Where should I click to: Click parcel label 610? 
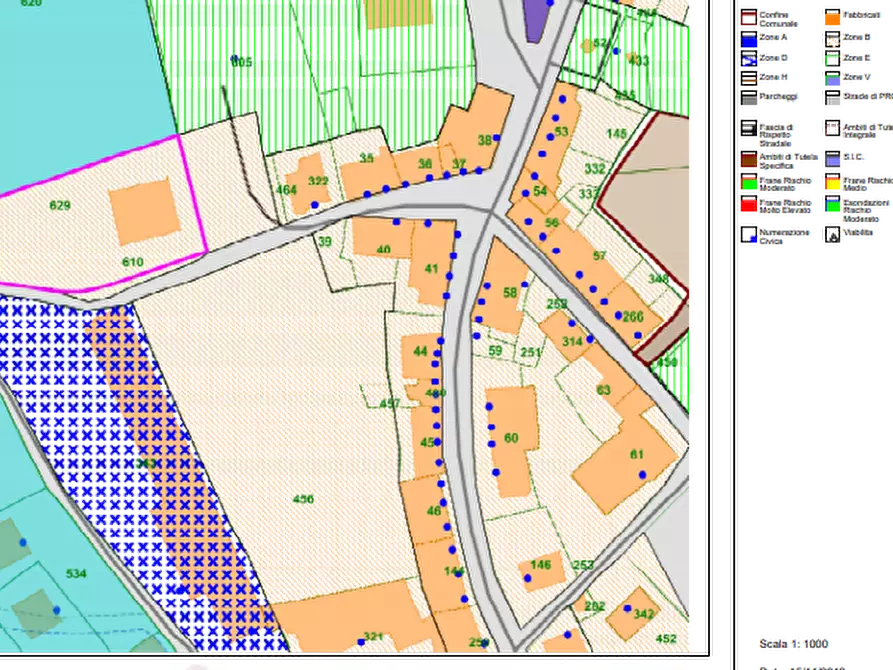(x=132, y=262)
